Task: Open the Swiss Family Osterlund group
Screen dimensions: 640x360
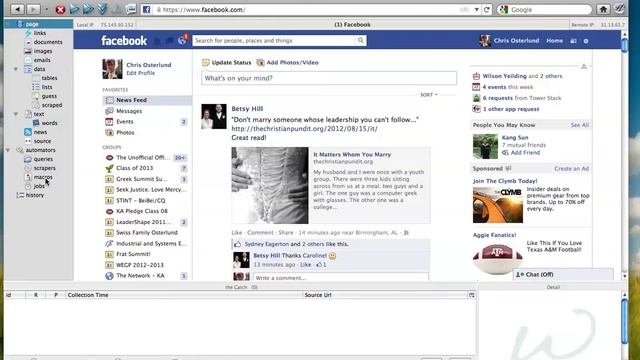Action: click(x=147, y=233)
